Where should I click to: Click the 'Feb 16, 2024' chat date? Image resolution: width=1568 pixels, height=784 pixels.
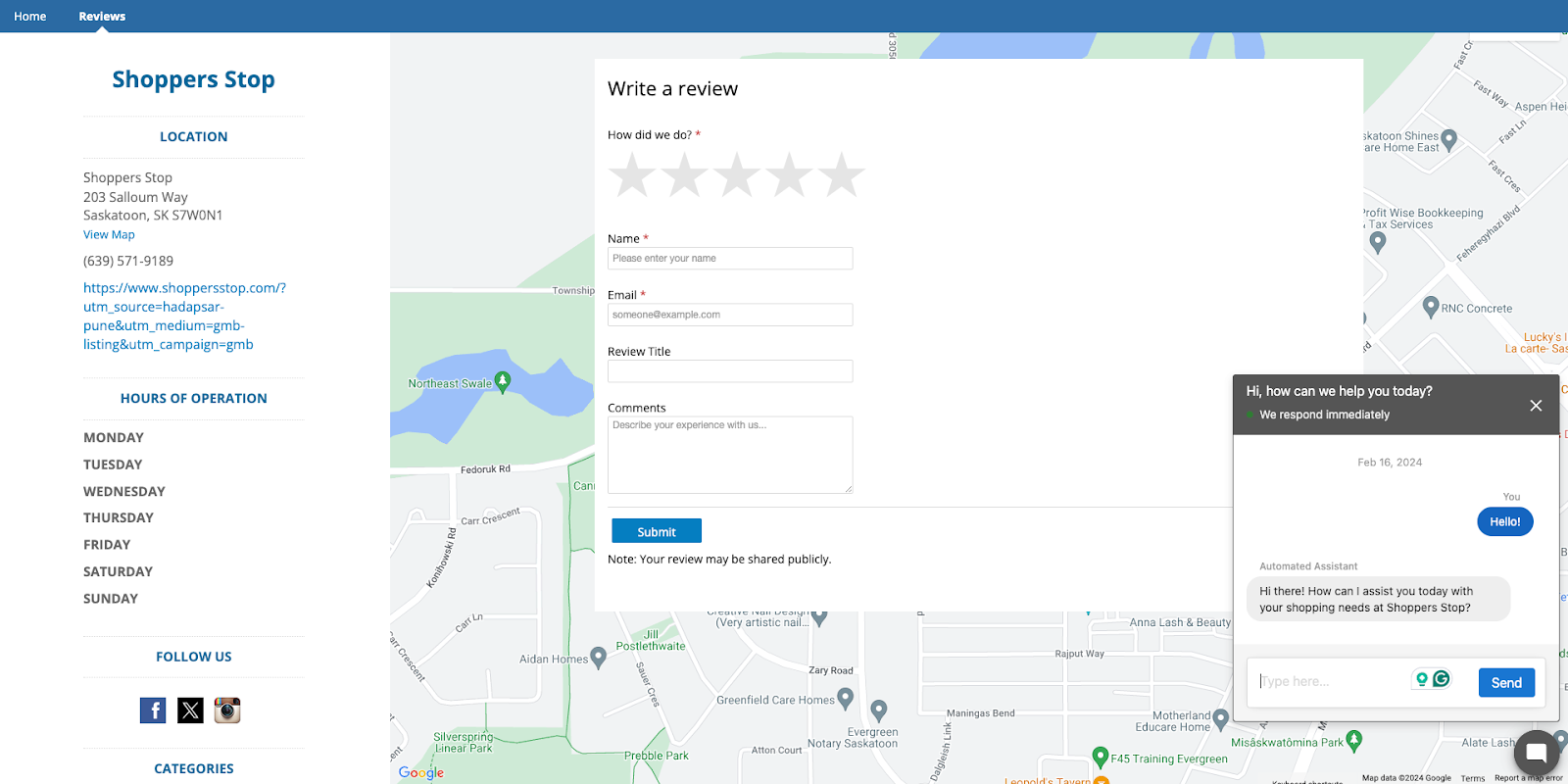[1390, 463]
